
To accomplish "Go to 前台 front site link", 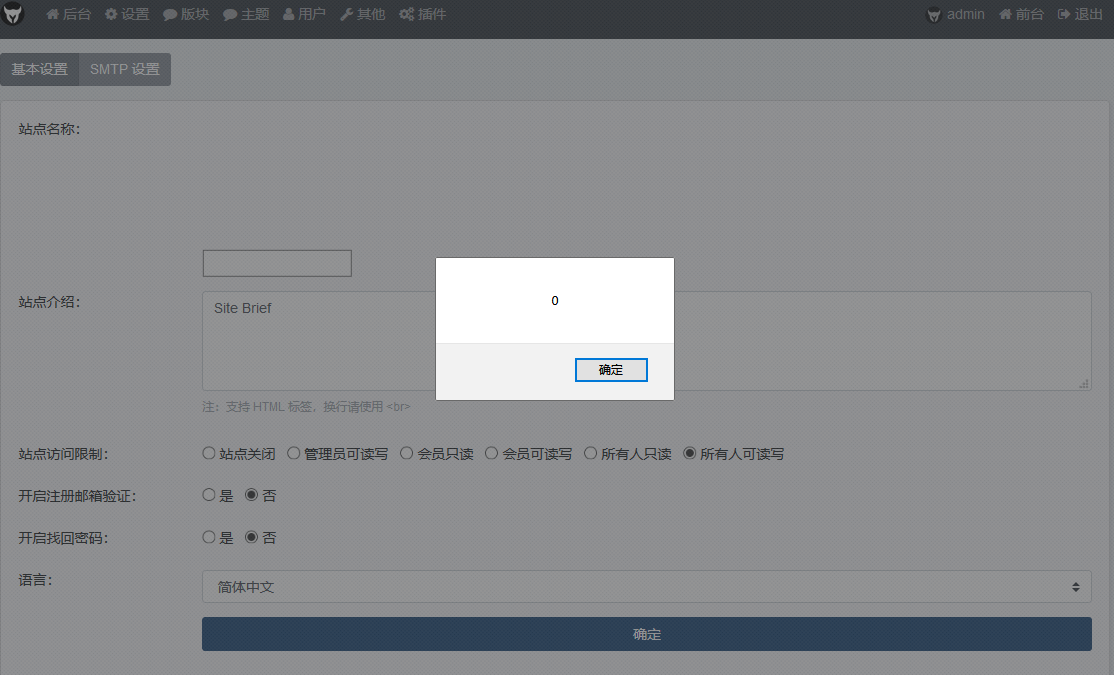I will (1021, 14).
